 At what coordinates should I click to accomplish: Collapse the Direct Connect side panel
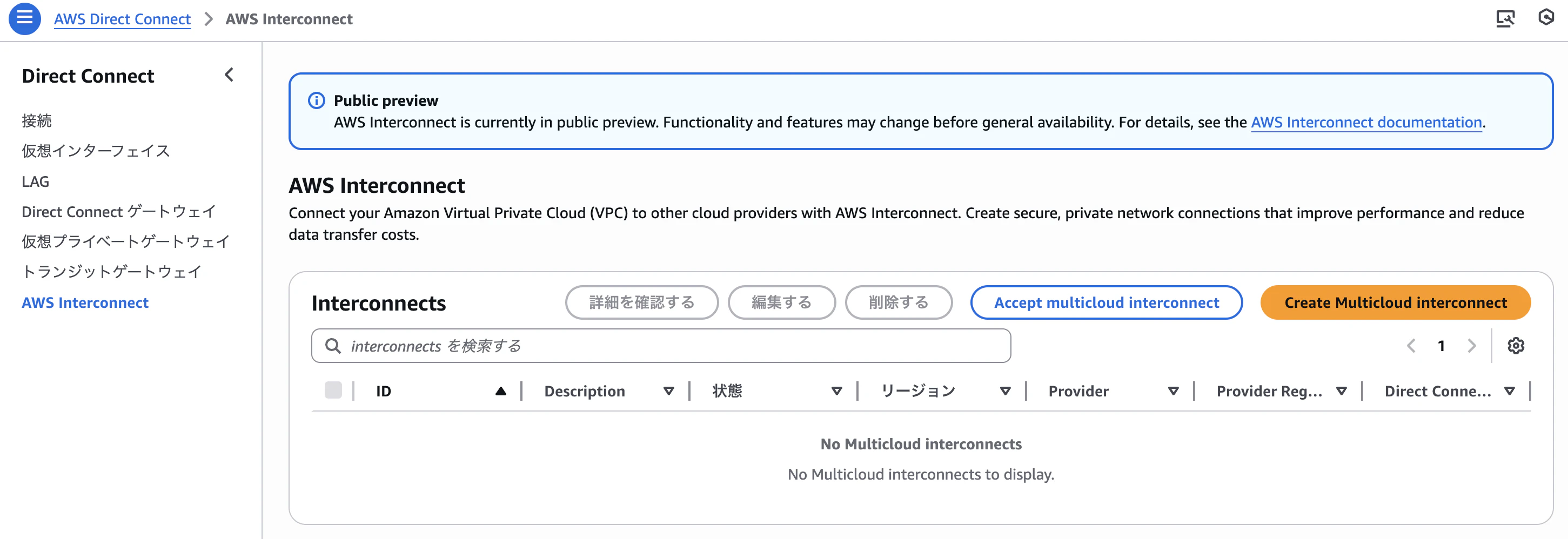(229, 75)
